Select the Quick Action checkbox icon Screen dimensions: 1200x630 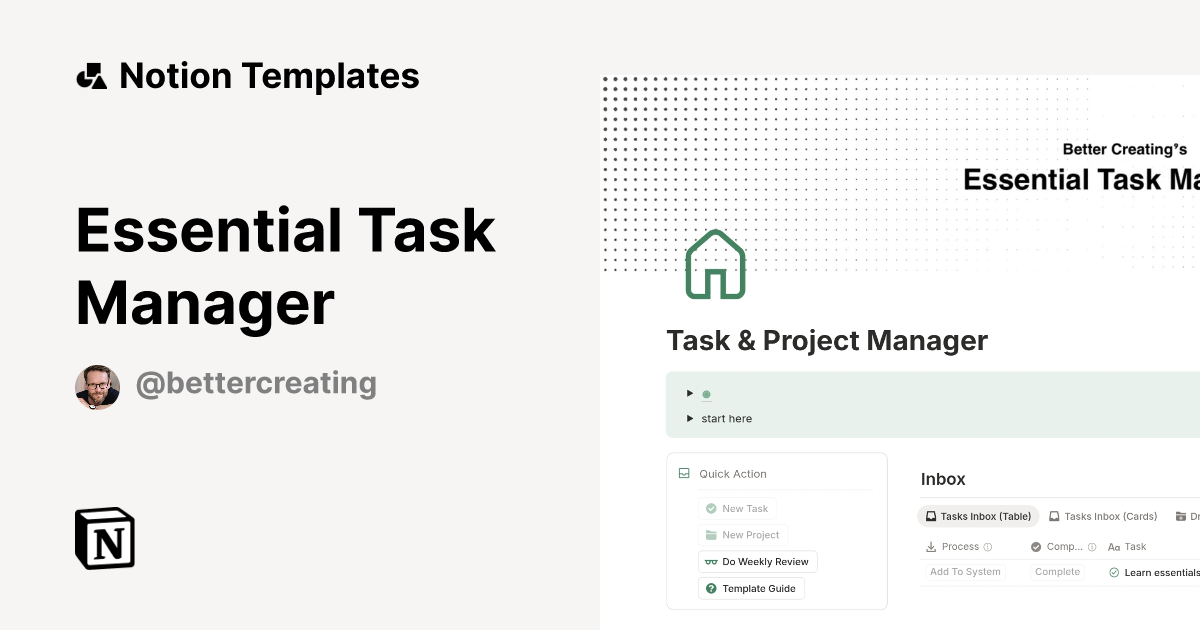(x=684, y=473)
